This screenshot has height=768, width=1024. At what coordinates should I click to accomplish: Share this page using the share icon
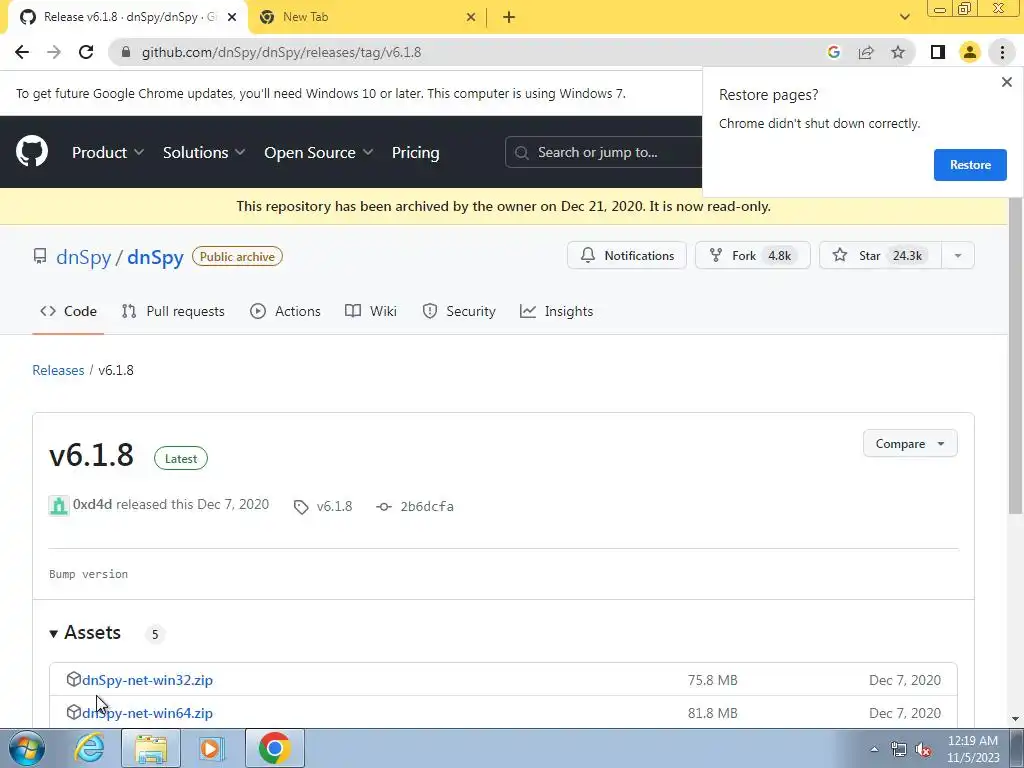[x=866, y=52]
